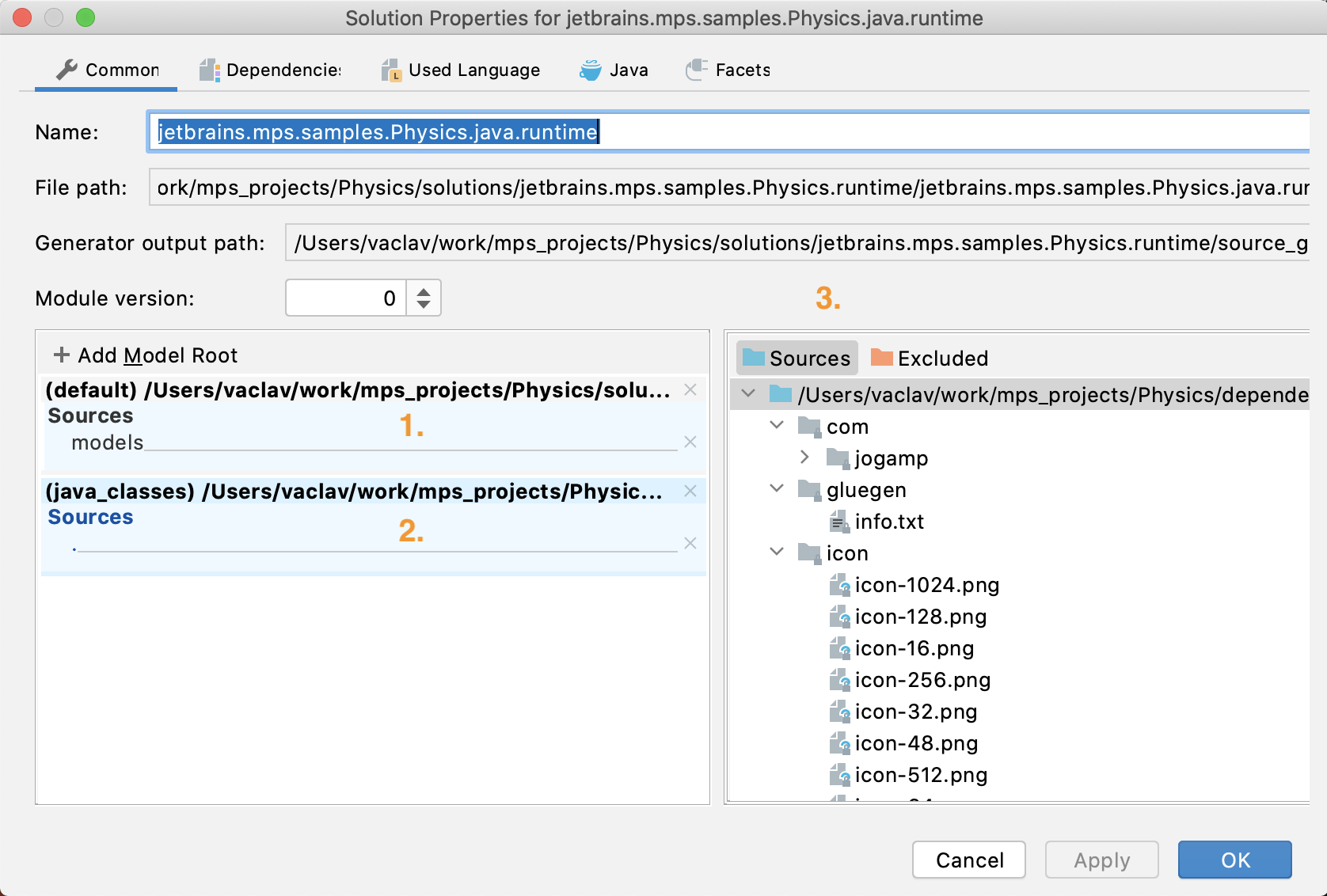Viewport: 1327px width, 896px height.
Task: Click the Facets tab icon
Action: pos(696,70)
